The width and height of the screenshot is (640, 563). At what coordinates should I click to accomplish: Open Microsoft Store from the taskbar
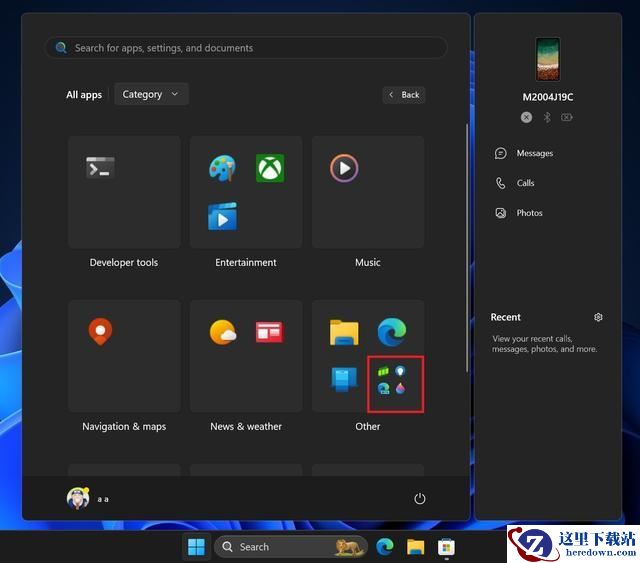(x=446, y=547)
